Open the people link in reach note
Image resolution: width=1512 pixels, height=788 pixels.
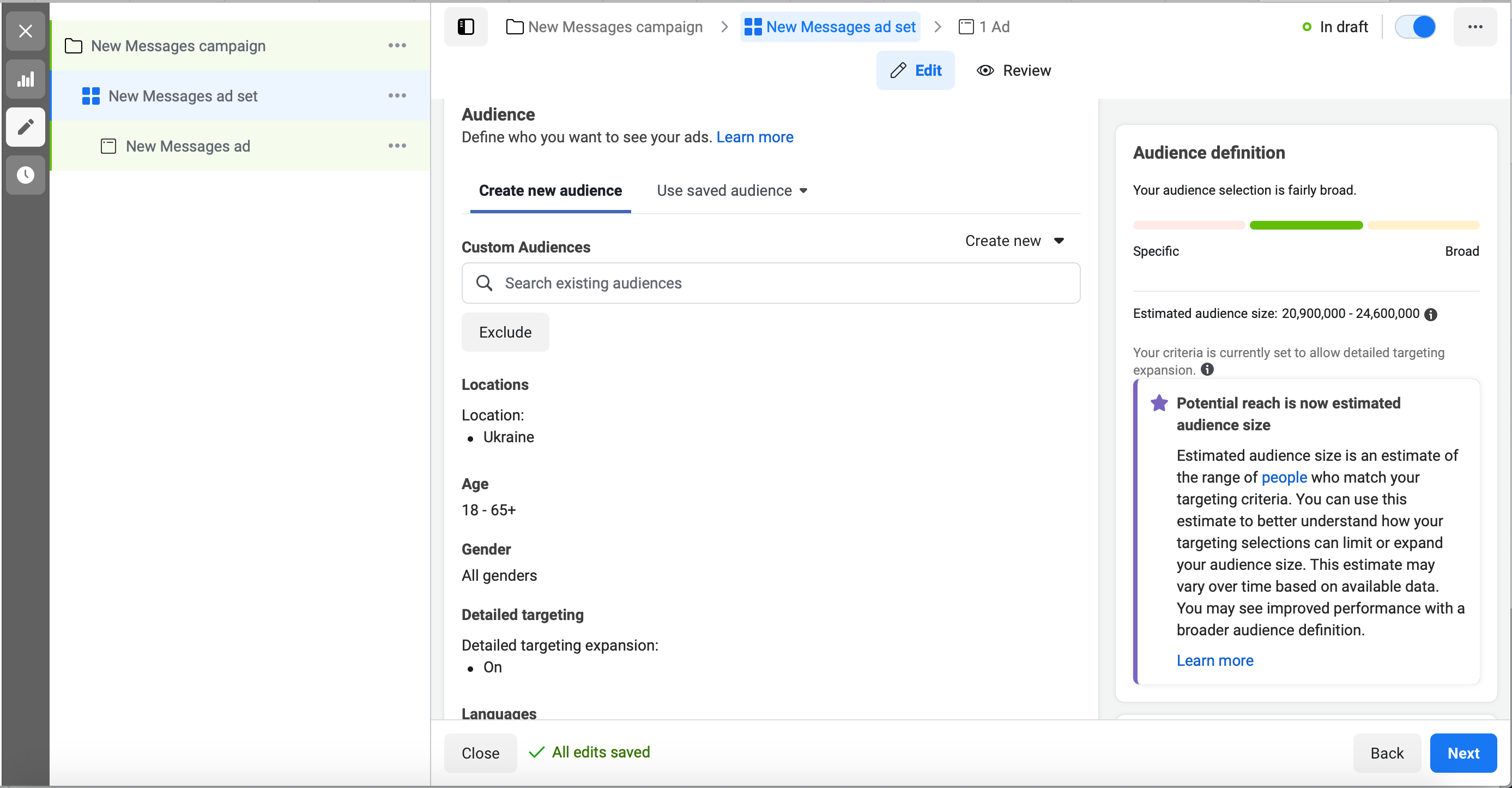tap(1284, 477)
